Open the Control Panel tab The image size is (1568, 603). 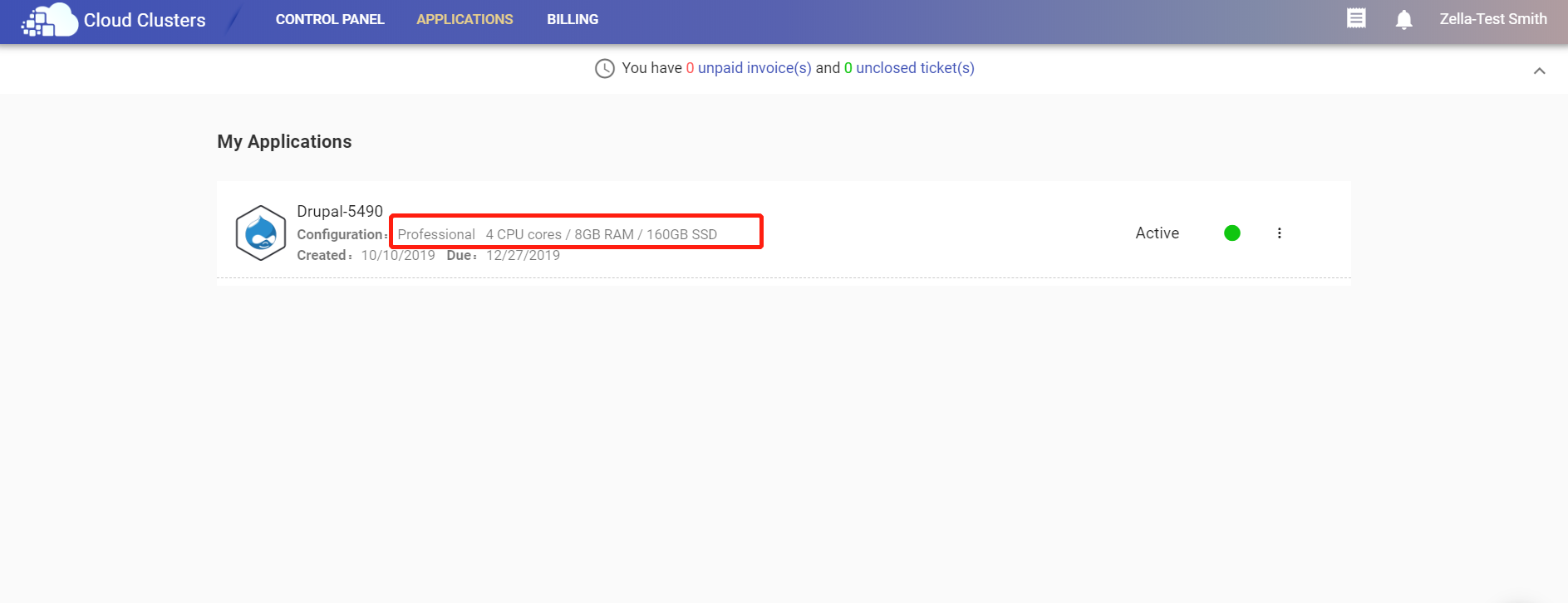coord(330,19)
